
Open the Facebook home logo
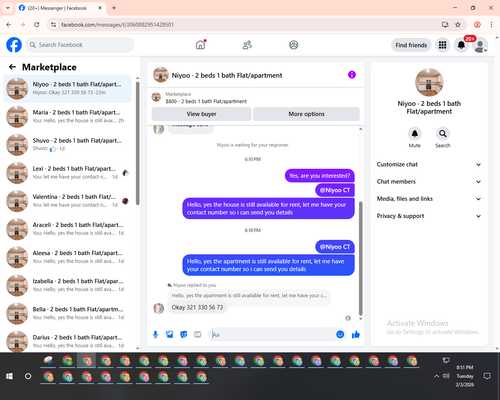[14, 45]
